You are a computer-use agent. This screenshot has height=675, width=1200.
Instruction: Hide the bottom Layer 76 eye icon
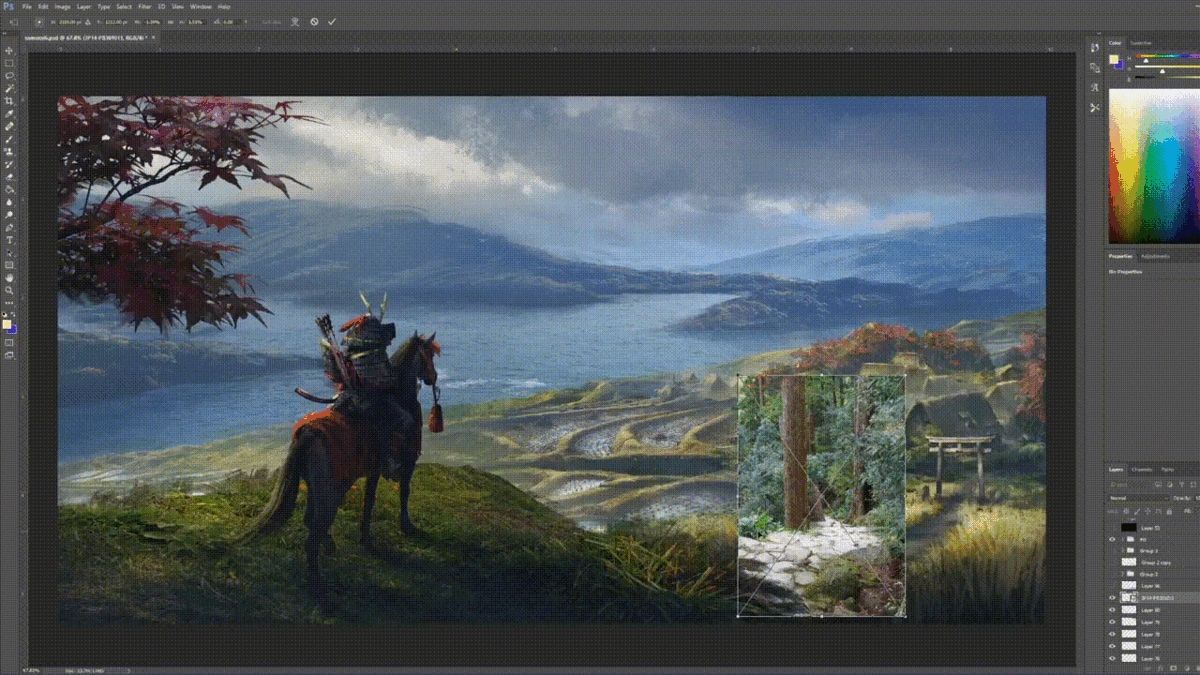(1112, 658)
